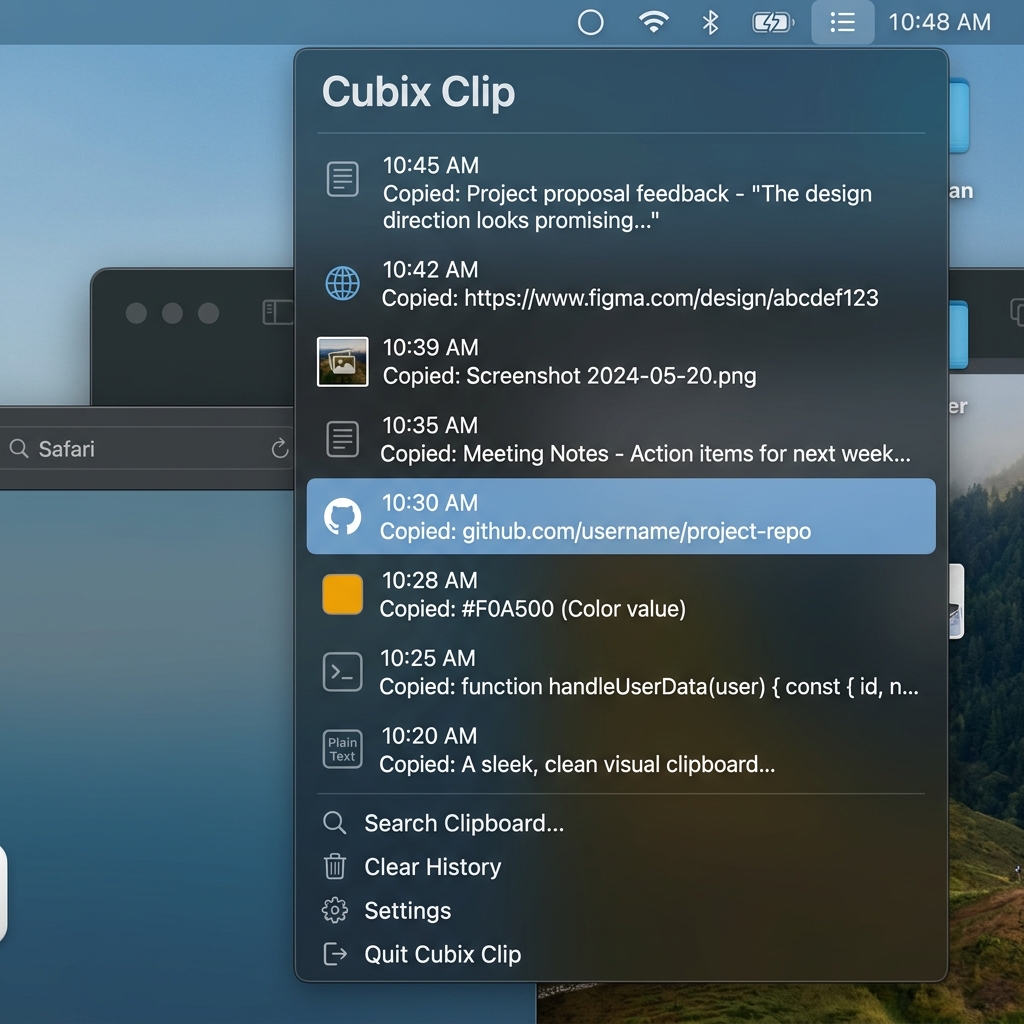
Task: Click the search magnifier in Safari's address field
Action: point(19,449)
